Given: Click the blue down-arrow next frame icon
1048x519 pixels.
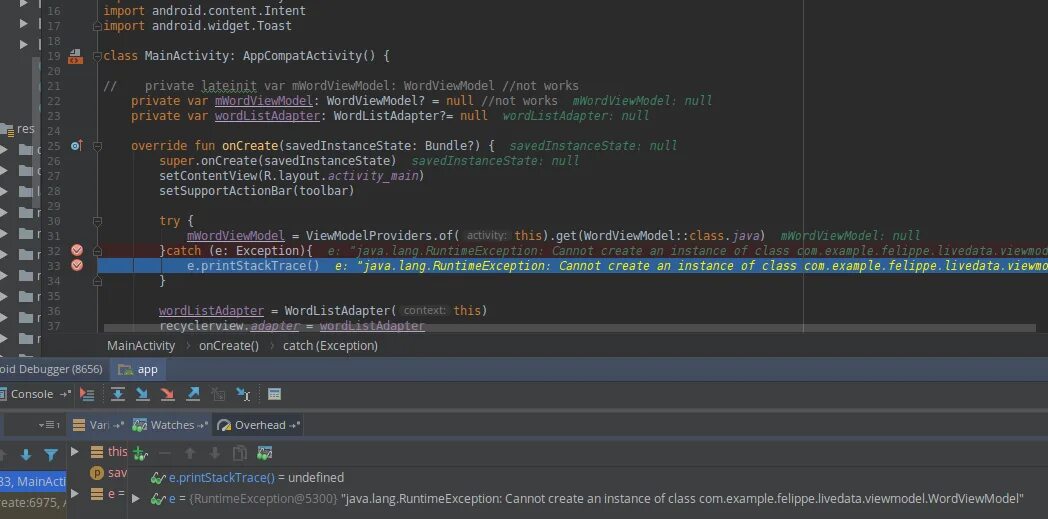Looking at the screenshot, I should [25, 455].
